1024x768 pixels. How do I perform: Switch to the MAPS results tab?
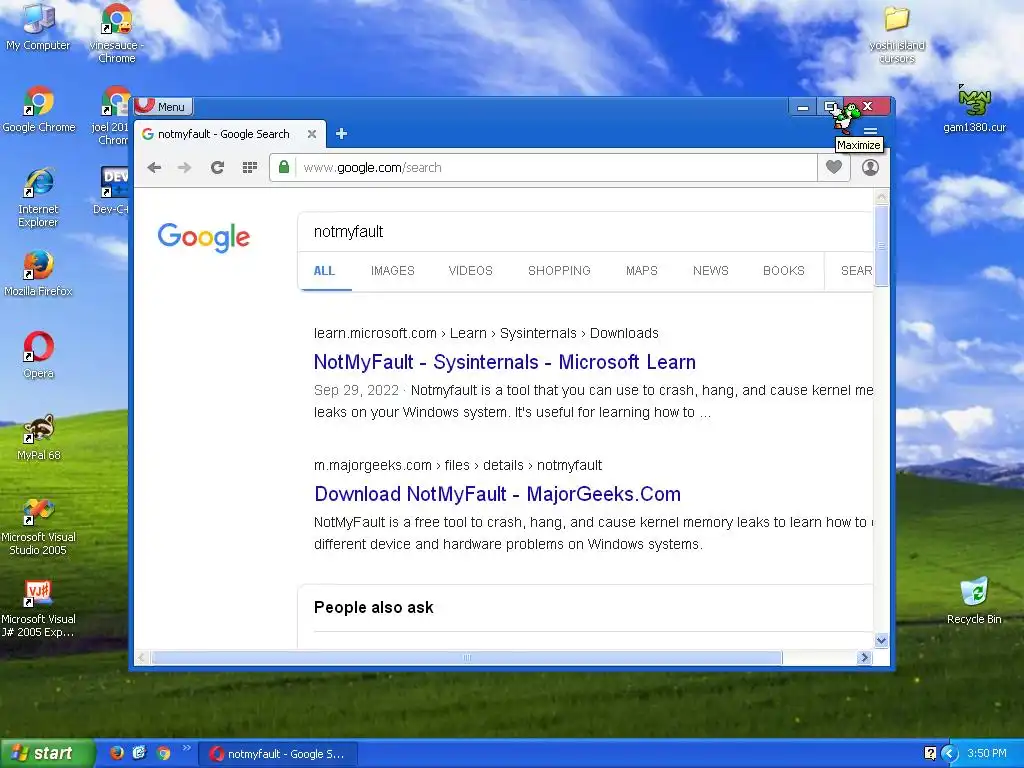pos(641,270)
